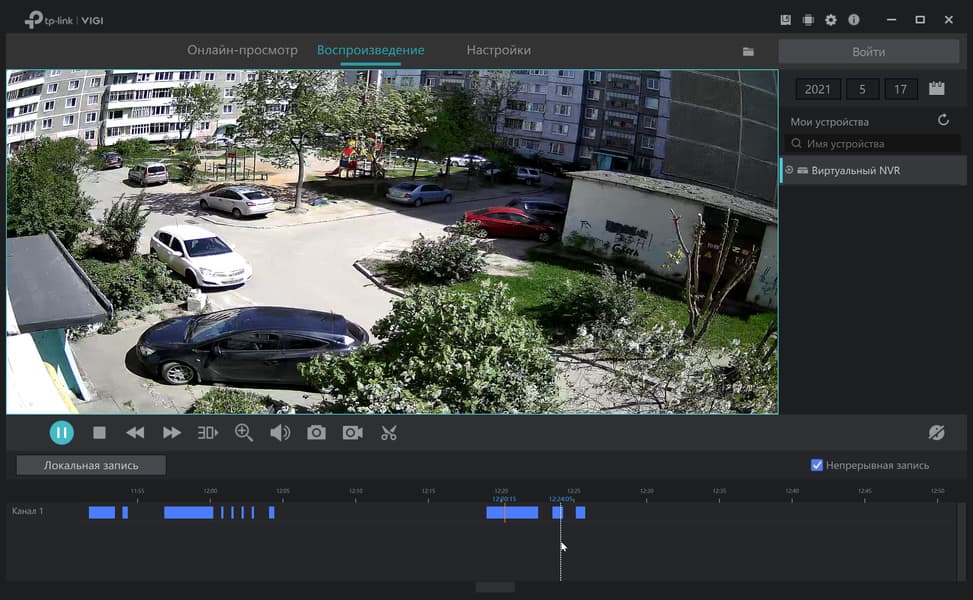Take a snapshot with the camera icon
The width and height of the screenshot is (973, 600).
pyautogui.click(x=316, y=433)
